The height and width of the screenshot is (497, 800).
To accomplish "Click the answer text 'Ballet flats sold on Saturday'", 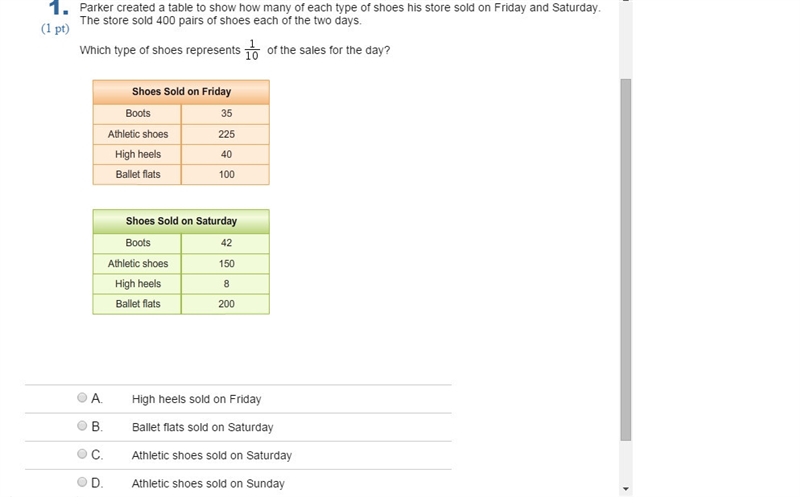I will [x=203, y=427].
